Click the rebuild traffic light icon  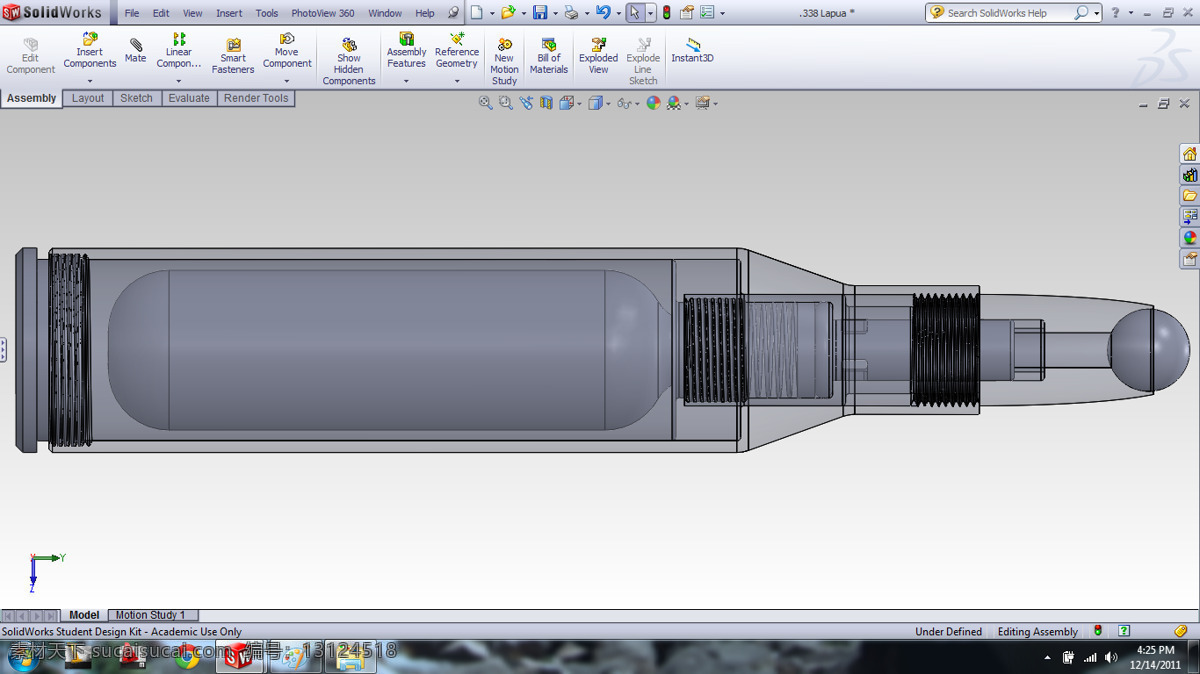coord(667,13)
